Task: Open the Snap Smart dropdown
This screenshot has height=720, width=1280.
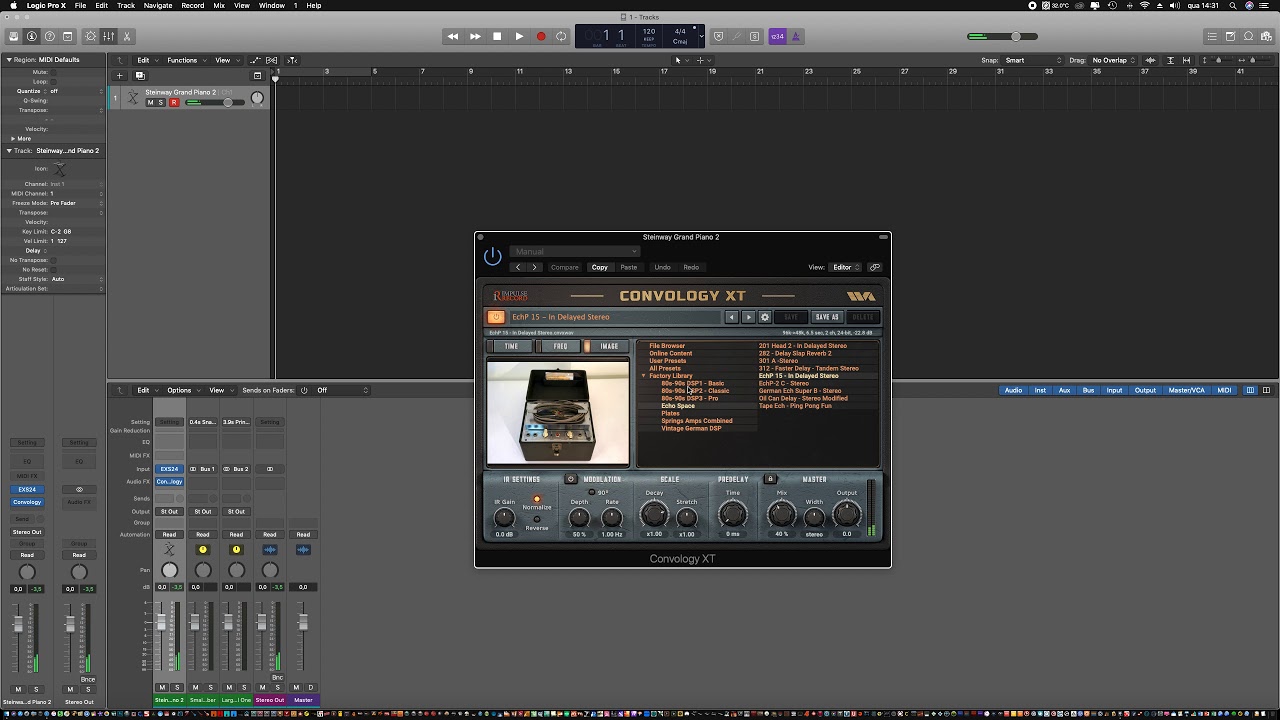Action: (x=1031, y=60)
